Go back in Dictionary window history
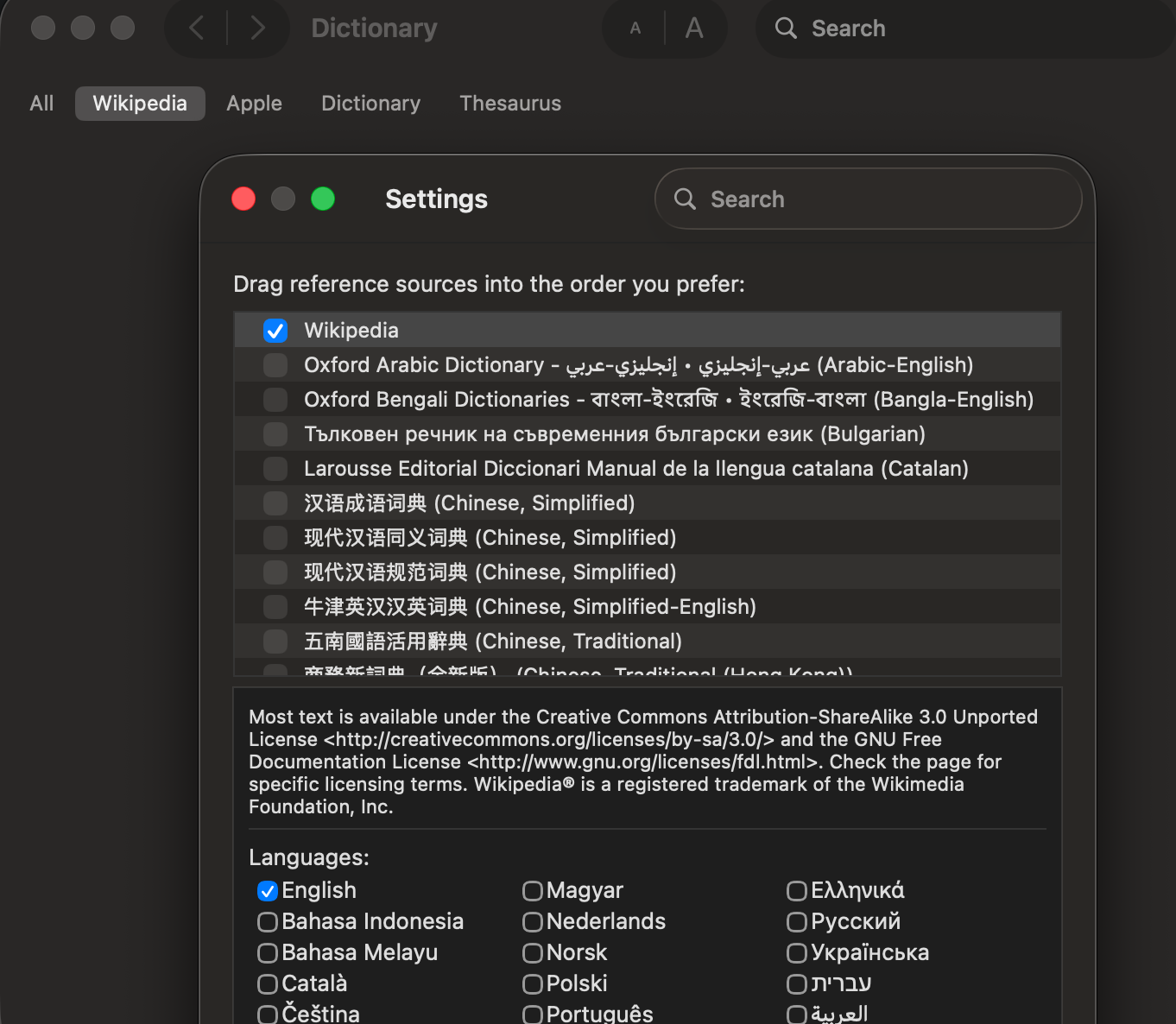 (197, 28)
